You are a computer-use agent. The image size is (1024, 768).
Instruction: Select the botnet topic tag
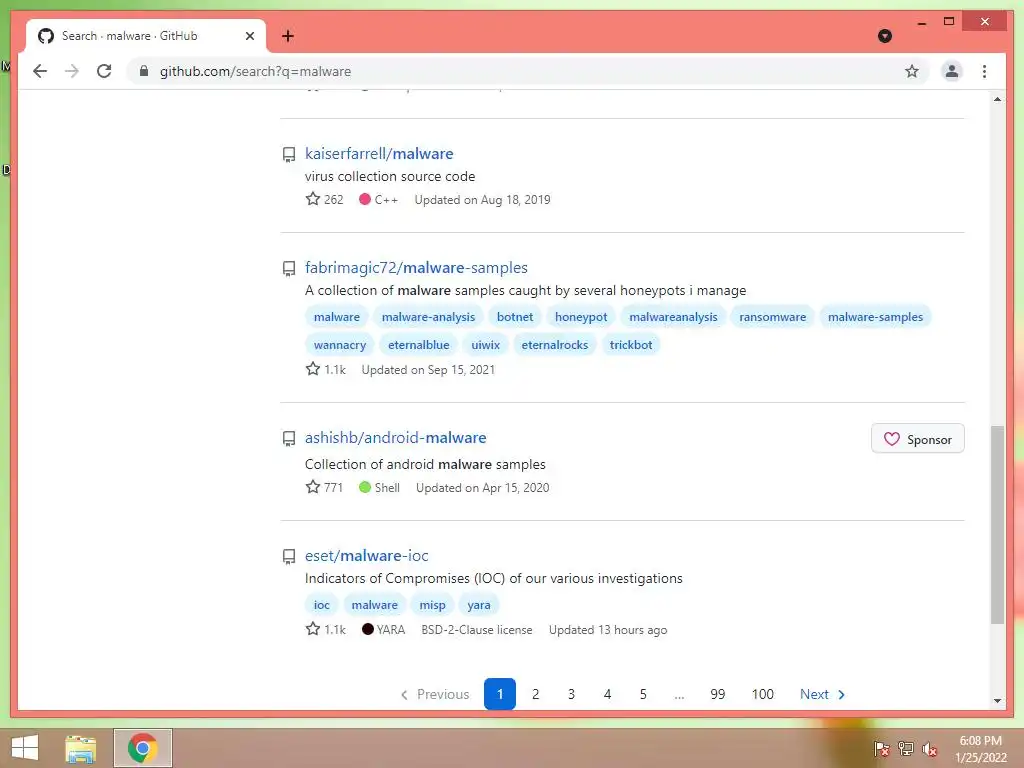pyautogui.click(x=515, y=317)
